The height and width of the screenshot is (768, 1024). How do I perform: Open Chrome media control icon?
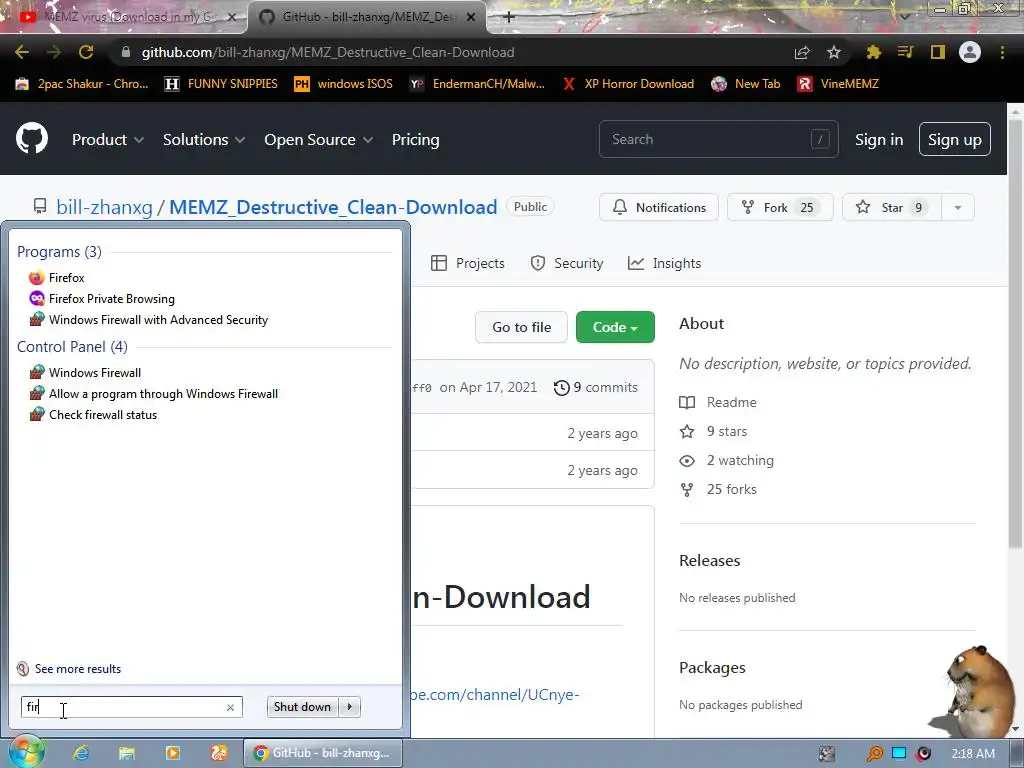(905, 52)
